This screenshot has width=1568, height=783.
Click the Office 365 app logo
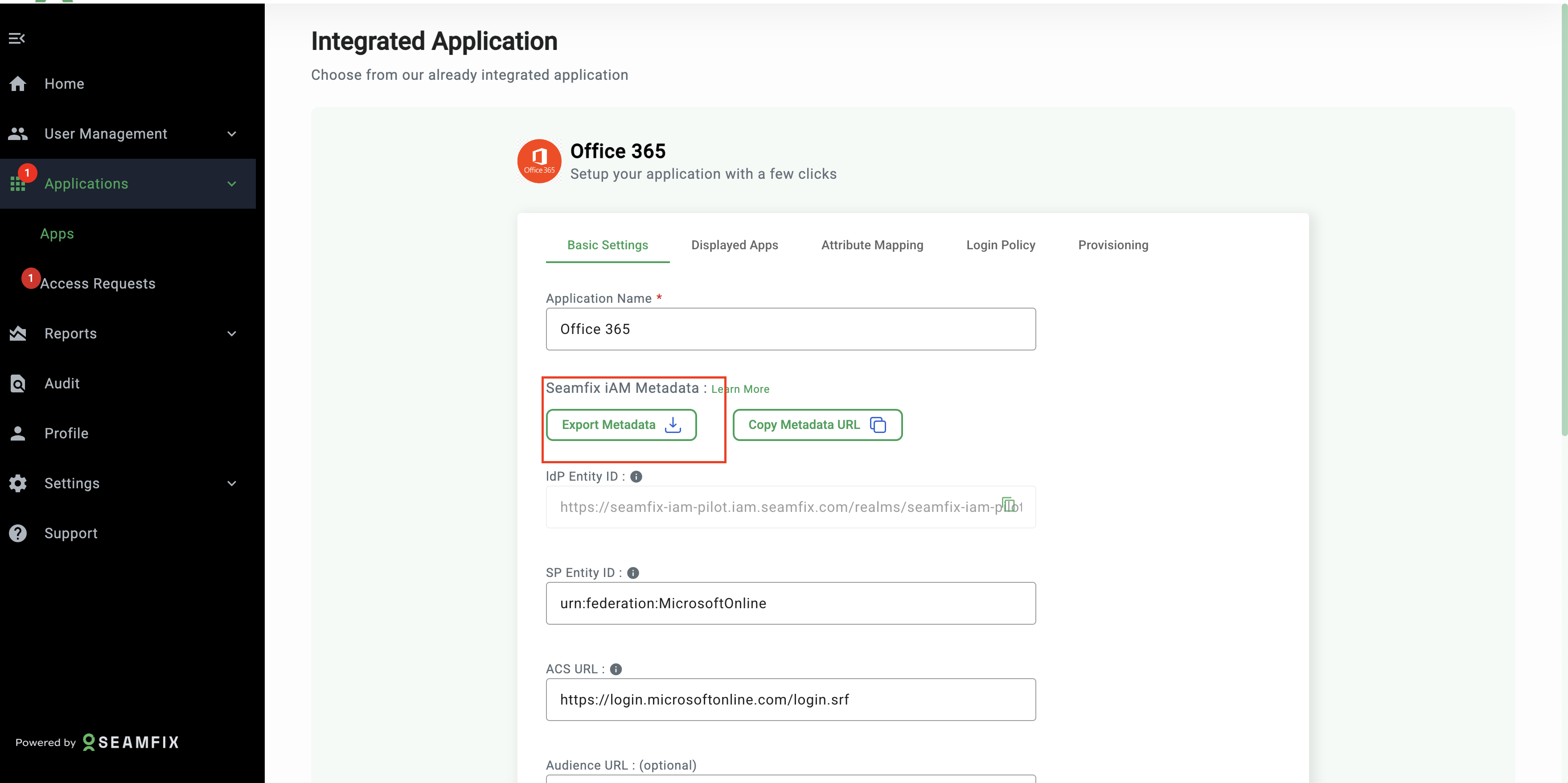pyautogui.click(x=539, y=161)
